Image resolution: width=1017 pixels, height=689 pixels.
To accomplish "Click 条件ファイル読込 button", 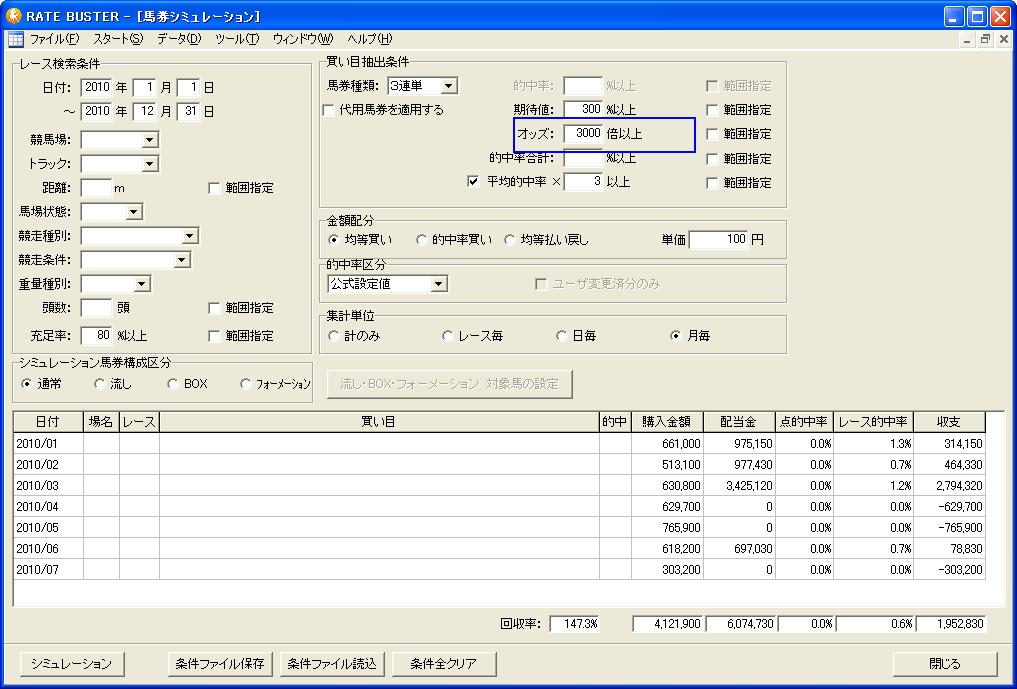I will [332, 664].
